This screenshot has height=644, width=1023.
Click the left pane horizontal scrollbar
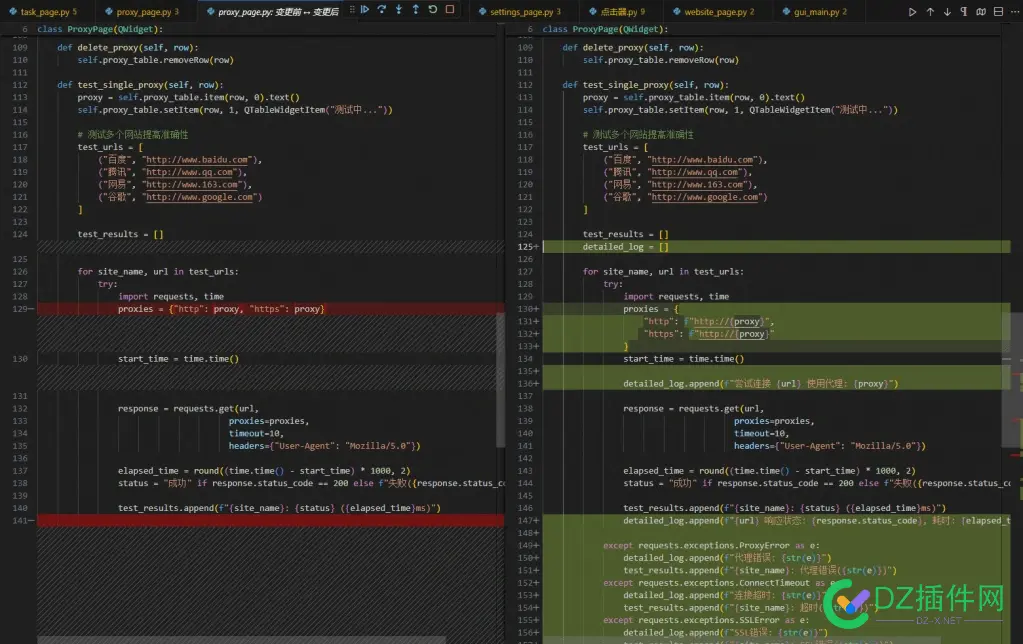click(241, 639)
